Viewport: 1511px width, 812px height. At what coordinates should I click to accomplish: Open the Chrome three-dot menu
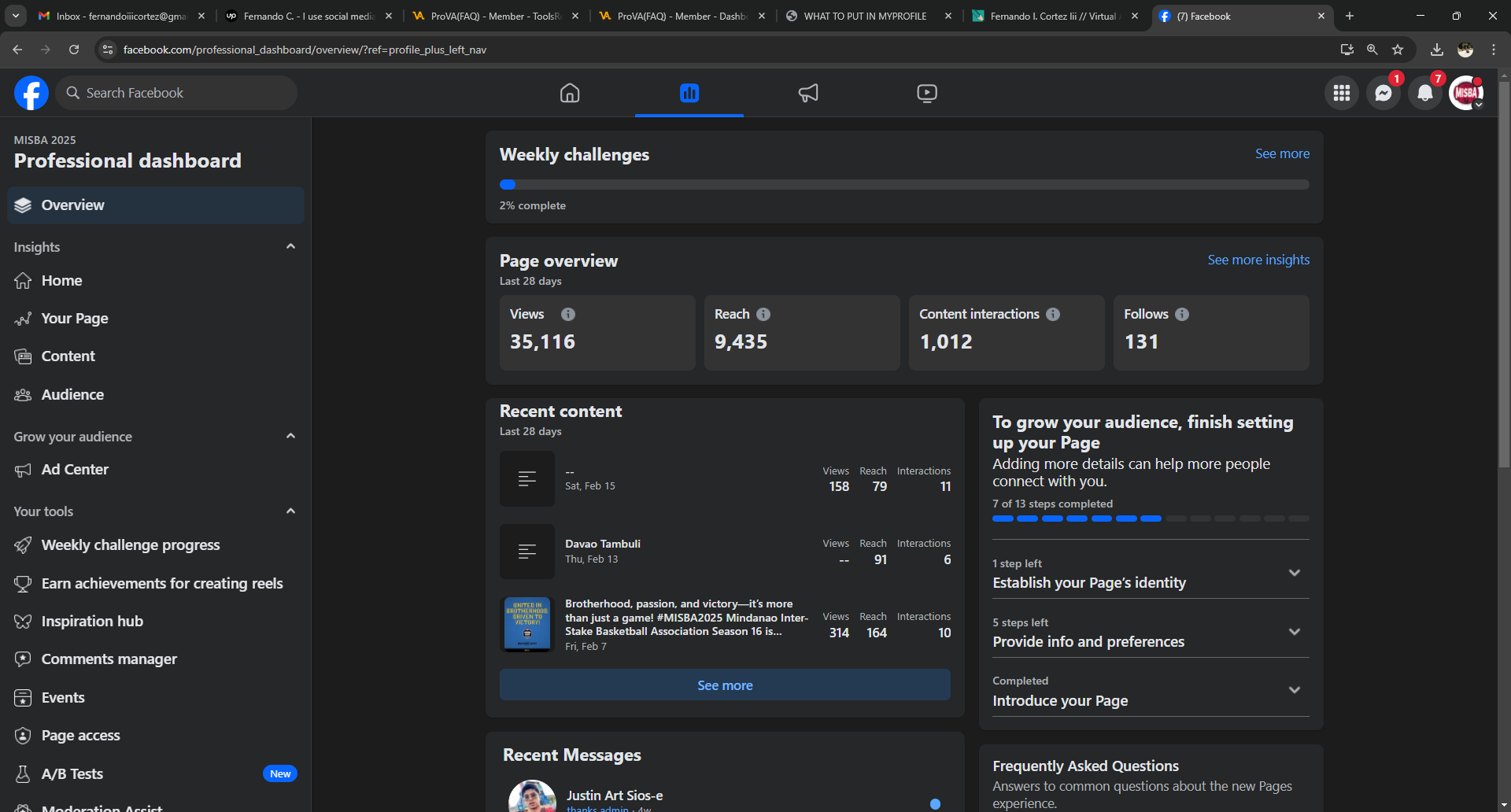pos(1494,50)
